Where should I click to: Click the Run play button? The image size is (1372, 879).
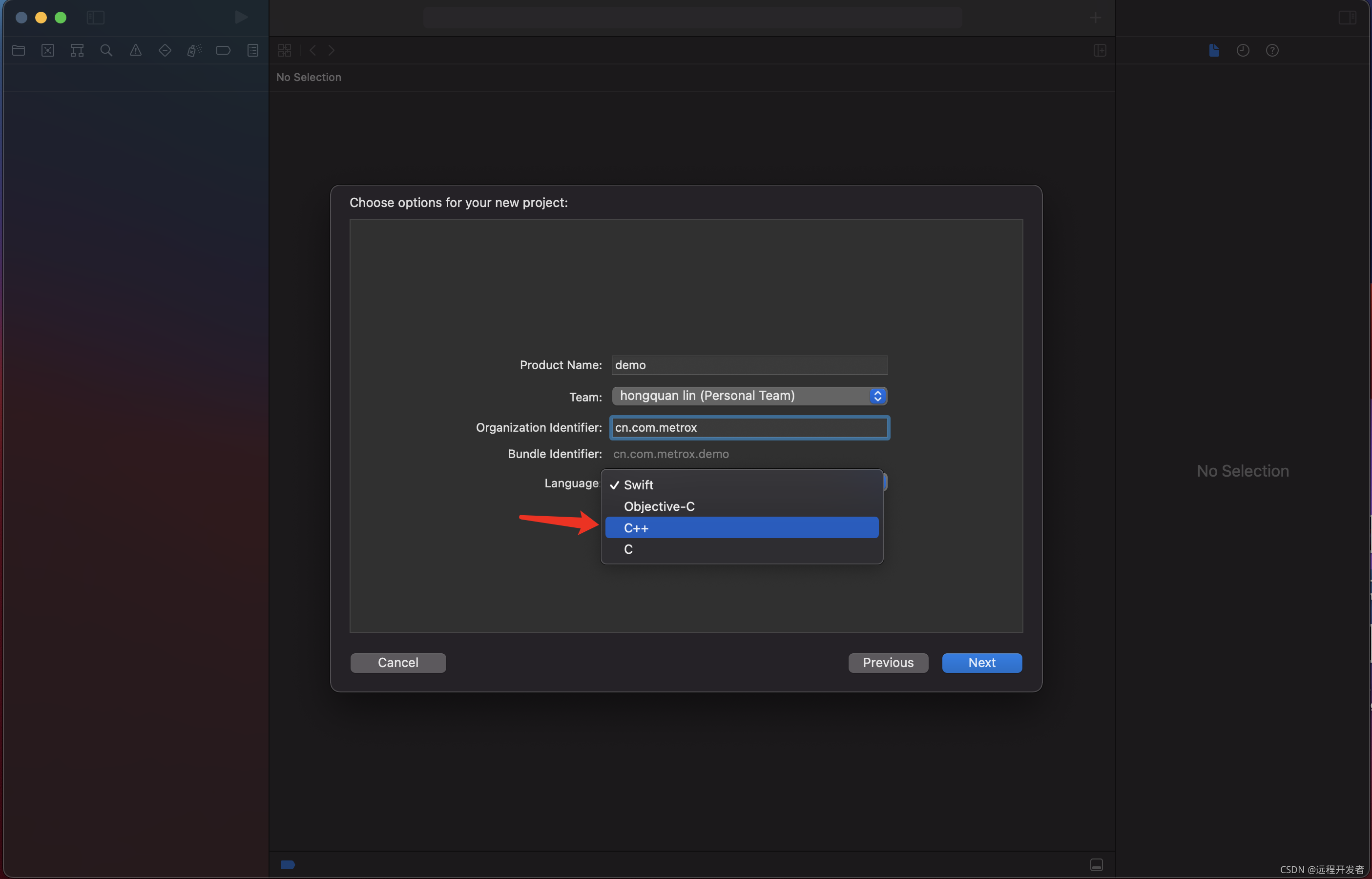click(x=241, y=17)
